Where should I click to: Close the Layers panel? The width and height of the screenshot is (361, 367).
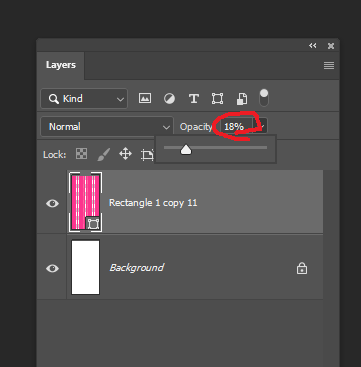[x=331, y=46]
